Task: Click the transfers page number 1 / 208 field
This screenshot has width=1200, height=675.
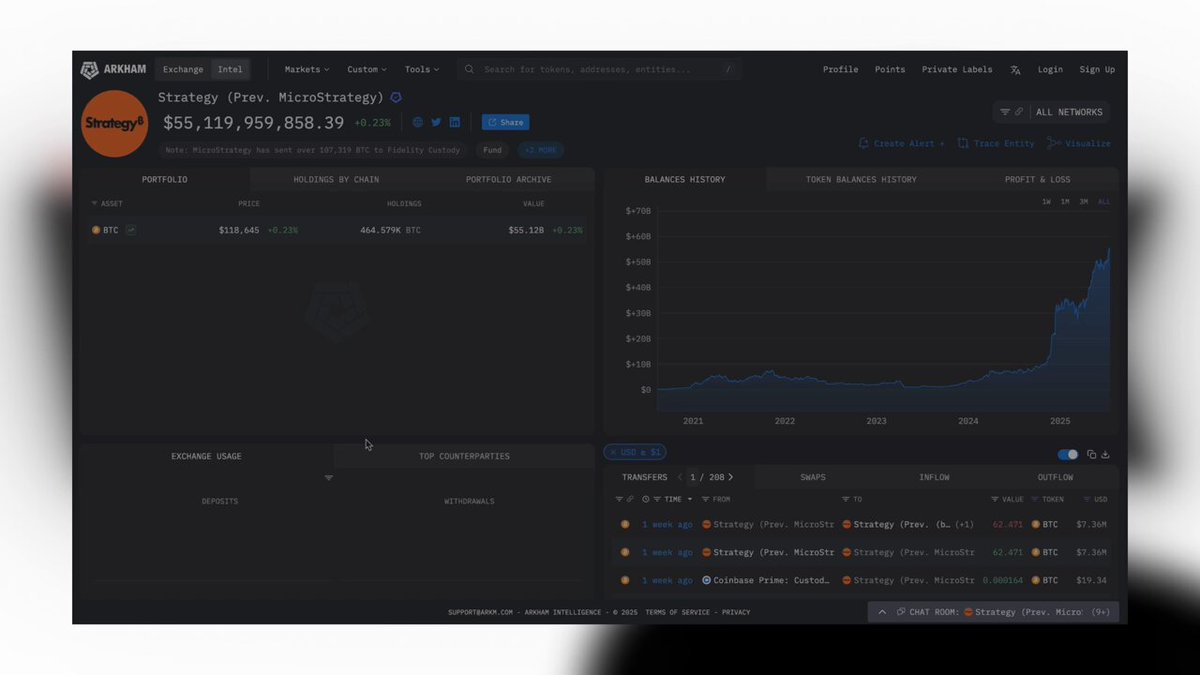Action: [706, 477]
